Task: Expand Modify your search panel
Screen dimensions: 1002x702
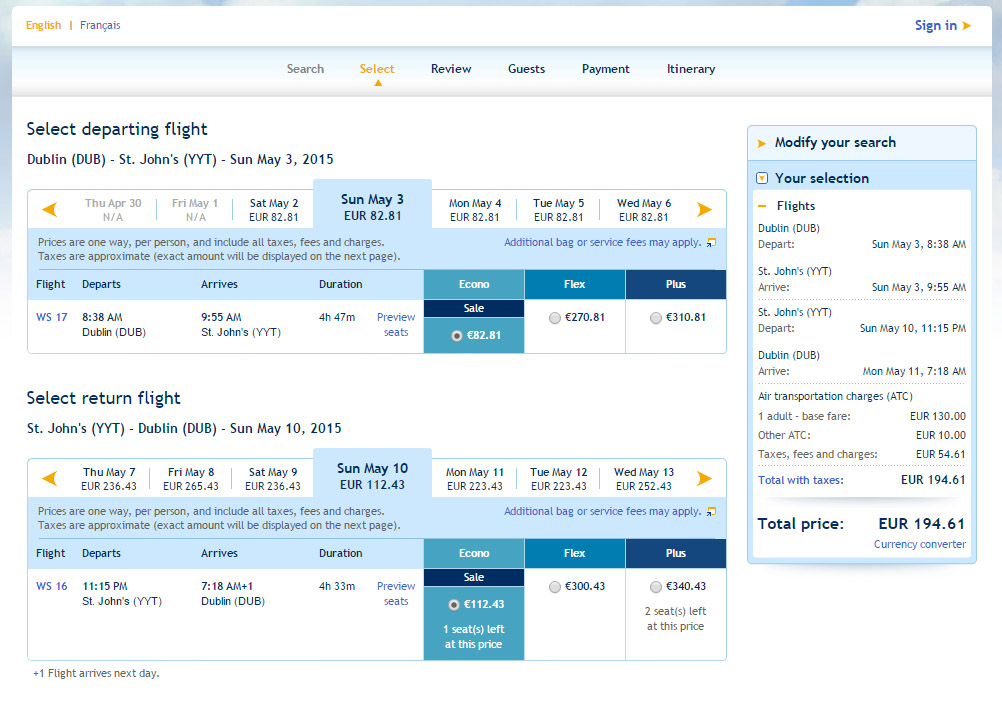Action: pyautogui.click(x=835, y=142)
